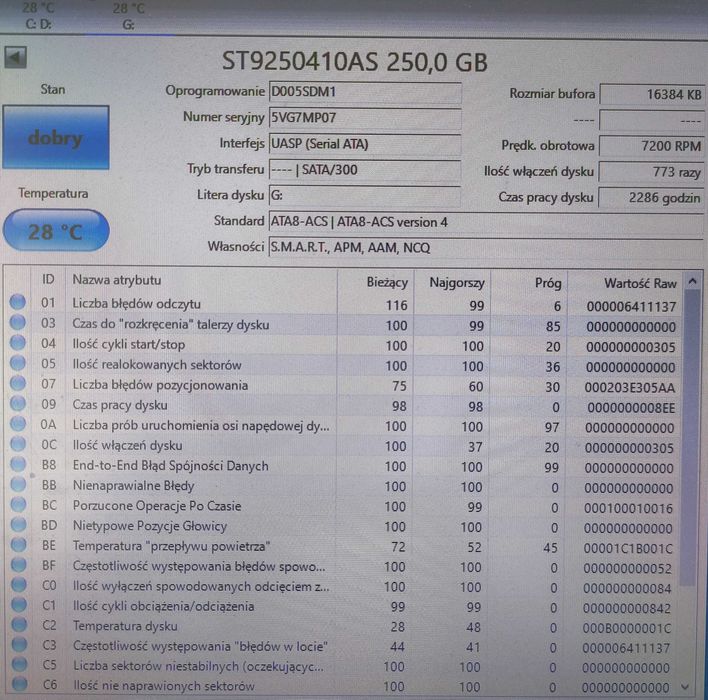708x700 pixels.
Task: Click raw value 0000000008EE
Action: click(631, 408)
